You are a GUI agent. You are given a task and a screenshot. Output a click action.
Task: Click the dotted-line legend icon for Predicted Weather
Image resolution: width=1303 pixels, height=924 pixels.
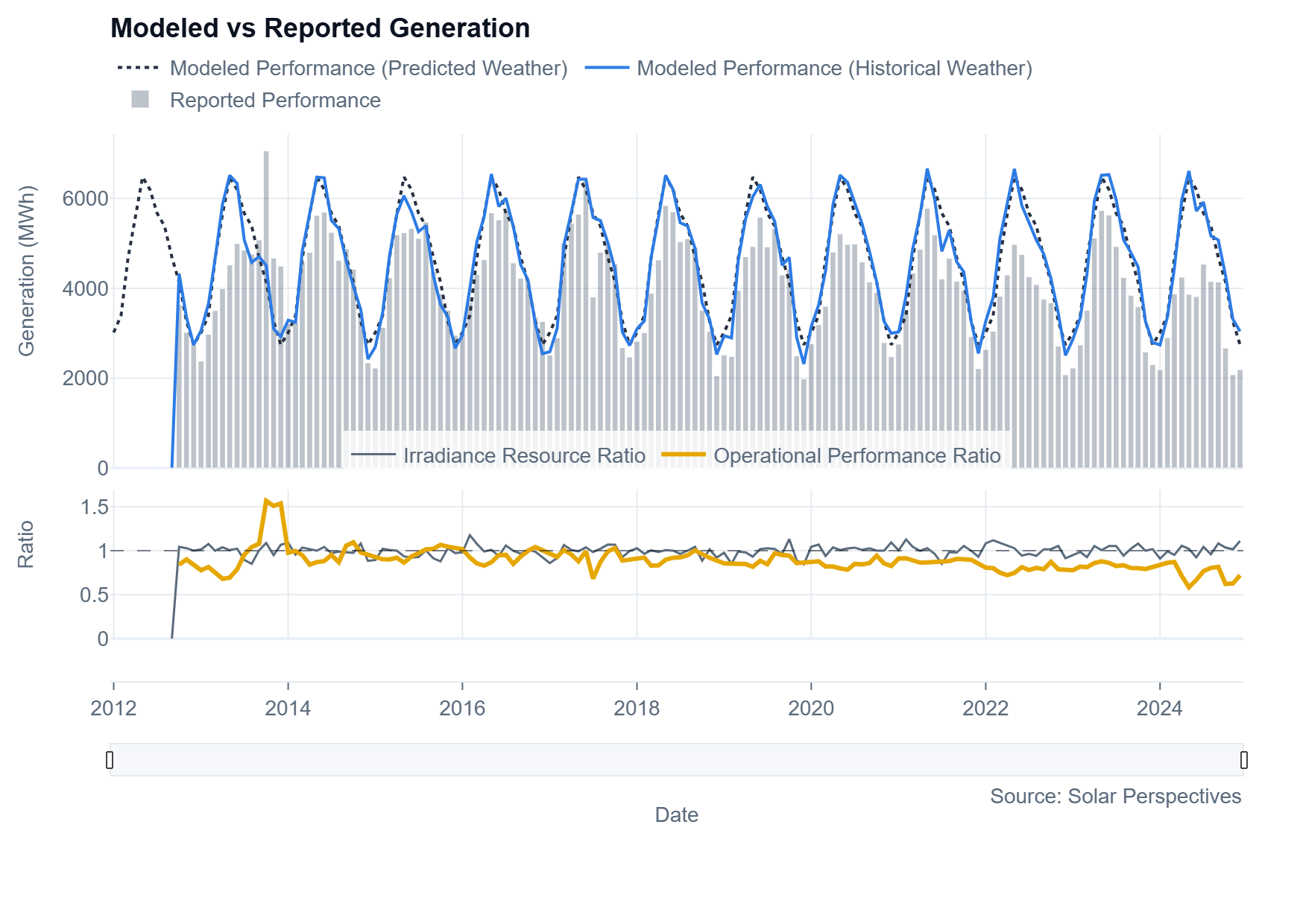tap(138, 68)
